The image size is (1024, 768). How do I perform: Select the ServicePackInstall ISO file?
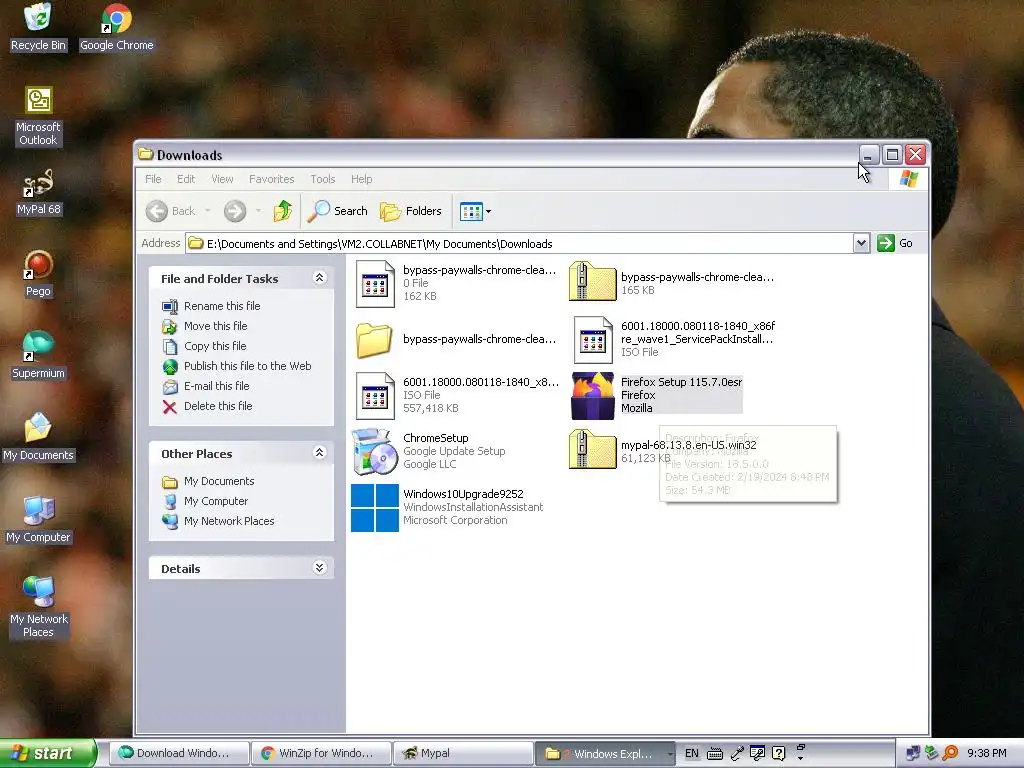(673, 339)
